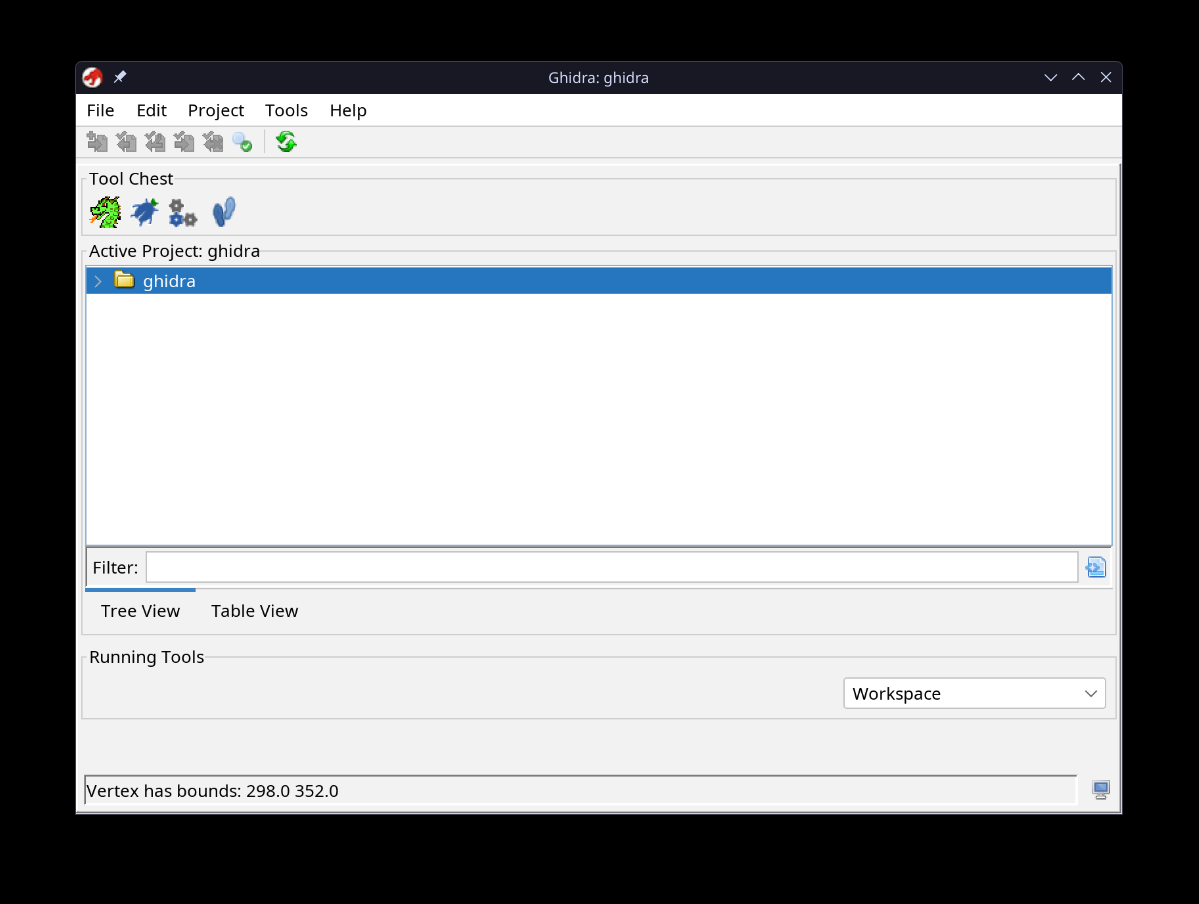Screen dimensions: 1199x904
Task: Open the Help menu
Action: pos(348,110)
